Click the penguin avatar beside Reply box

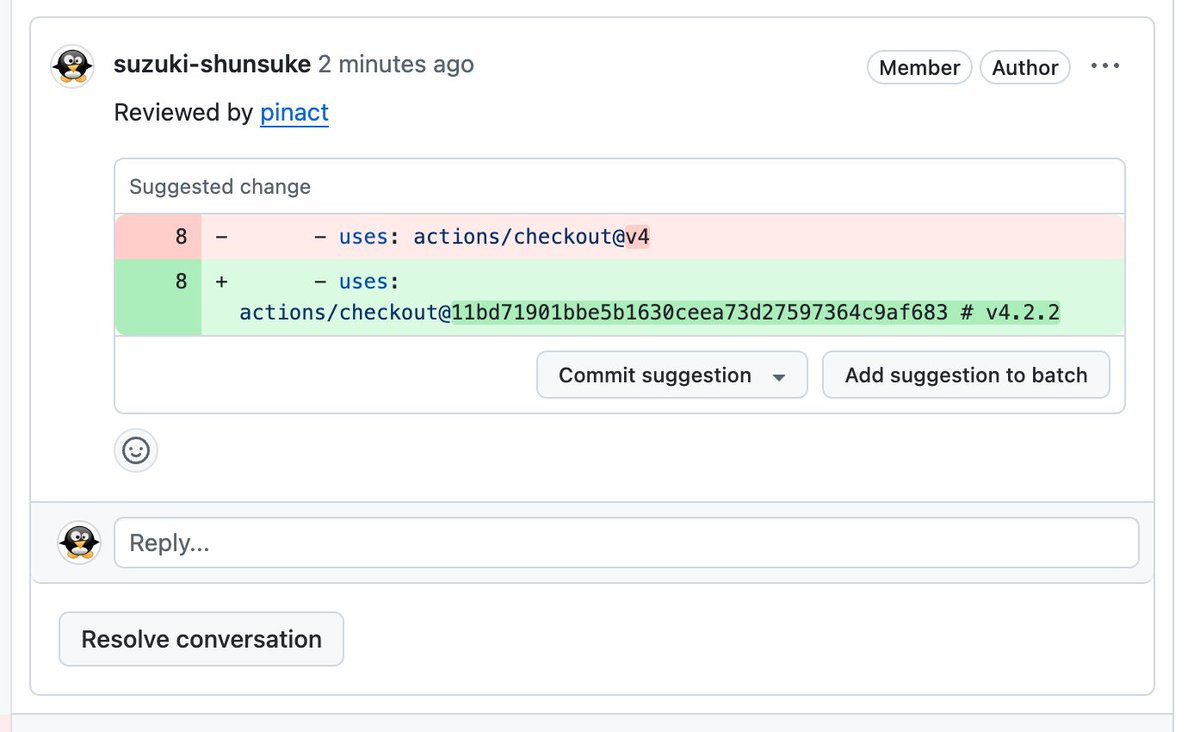pyautogui.click(x=79, y=543)
